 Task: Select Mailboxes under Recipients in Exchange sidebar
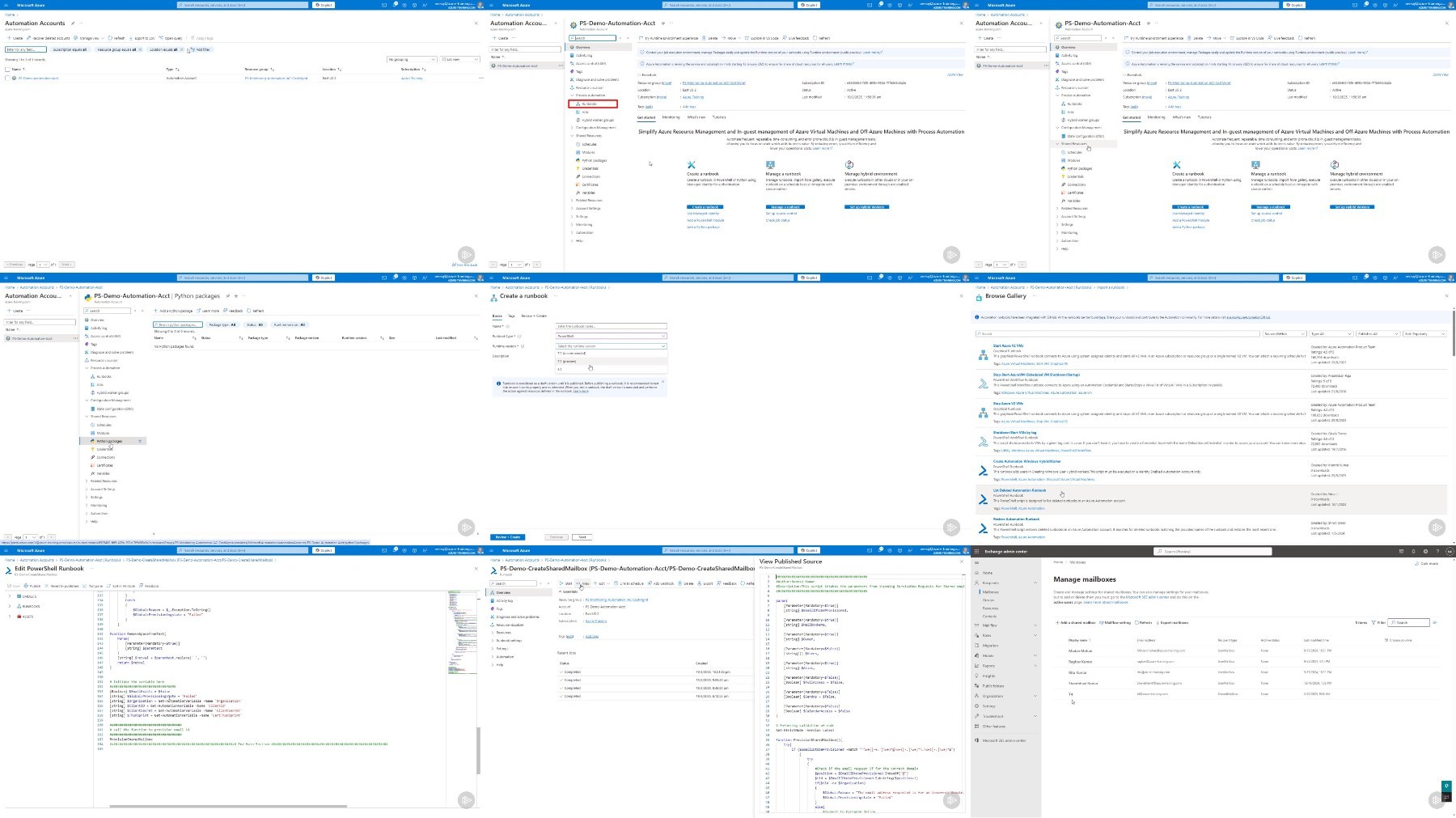click(x=991, y=591)
